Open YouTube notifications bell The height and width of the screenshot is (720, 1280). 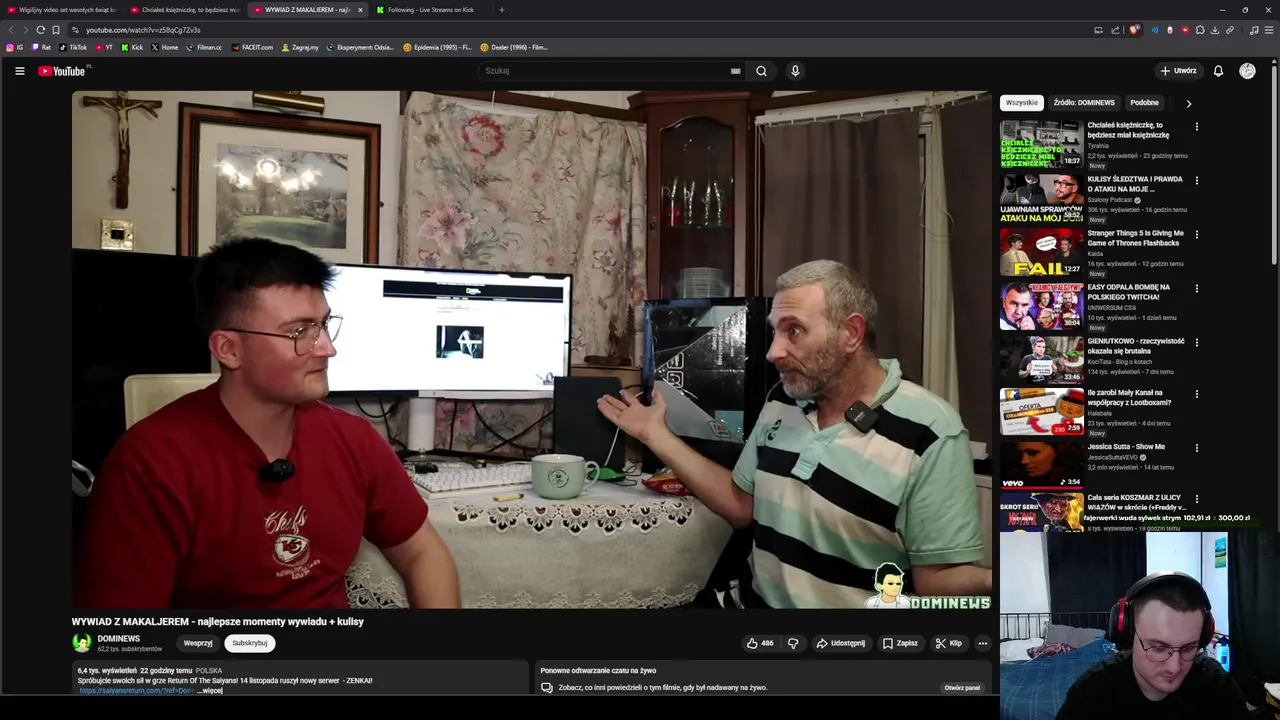(1218, 71)
